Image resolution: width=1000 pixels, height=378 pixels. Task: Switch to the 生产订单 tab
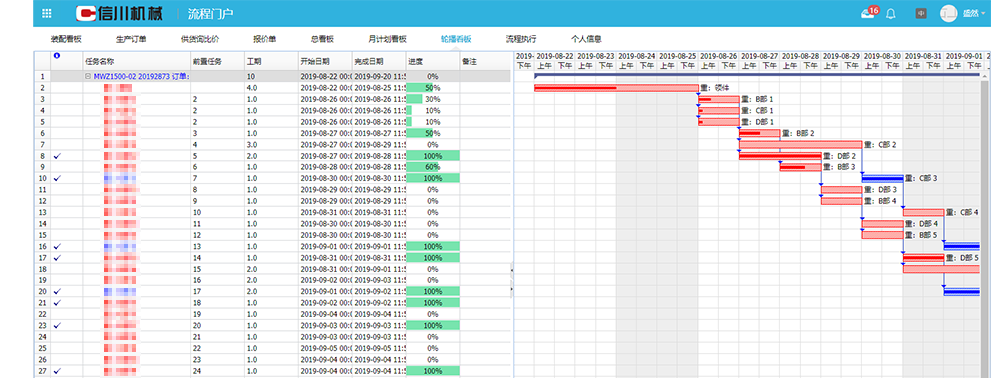point(131,39)
